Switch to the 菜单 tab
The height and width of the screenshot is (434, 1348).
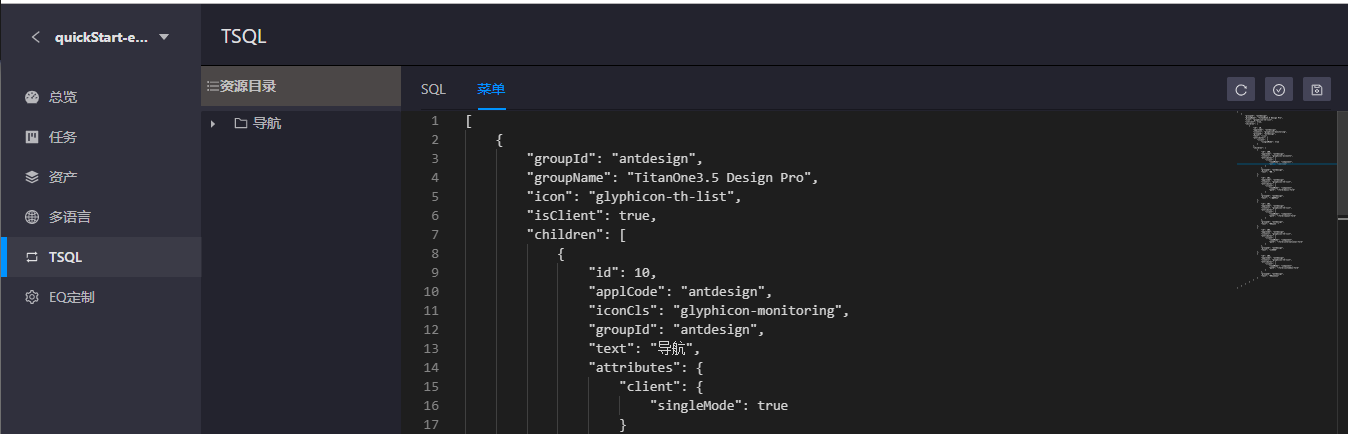pos(491,89)
